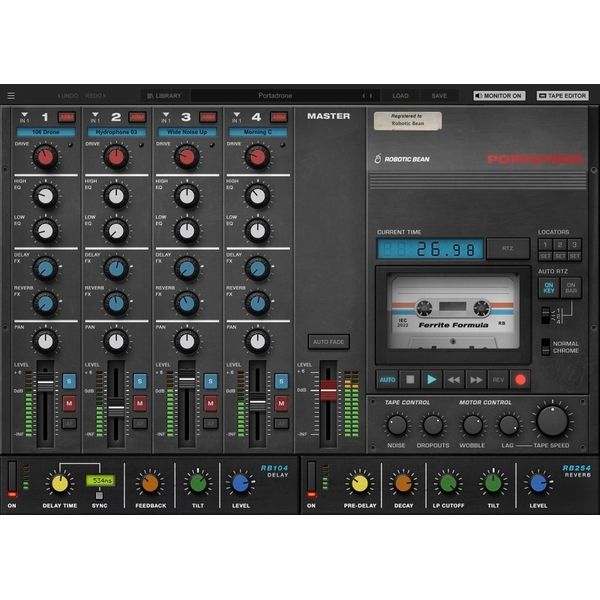Image resolution: width=600 pixels, height=600 pixels.
Task: Open the 'Morning C' sample selector
Action: 258,132
